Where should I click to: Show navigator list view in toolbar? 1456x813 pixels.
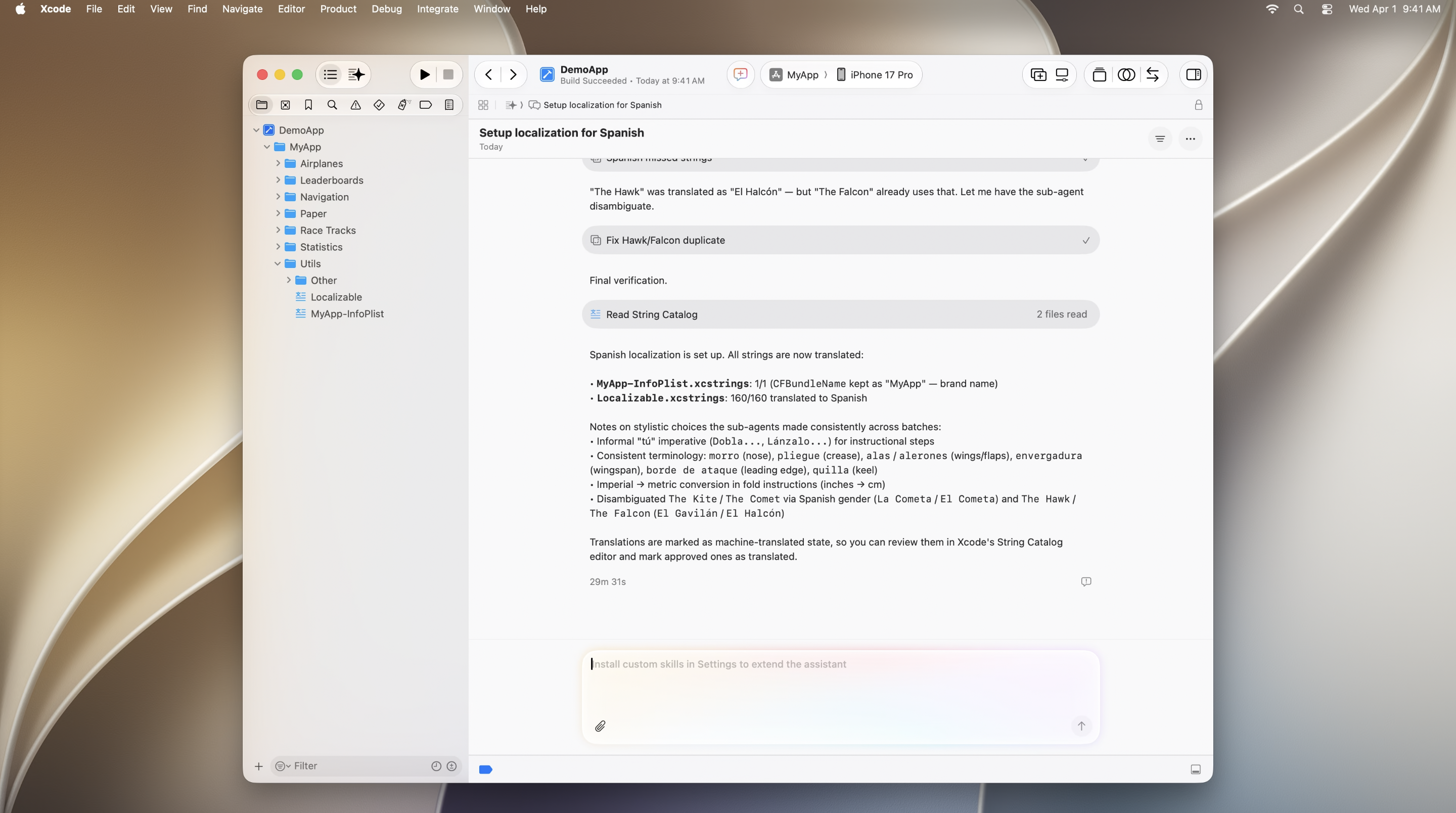click(331, 75)
